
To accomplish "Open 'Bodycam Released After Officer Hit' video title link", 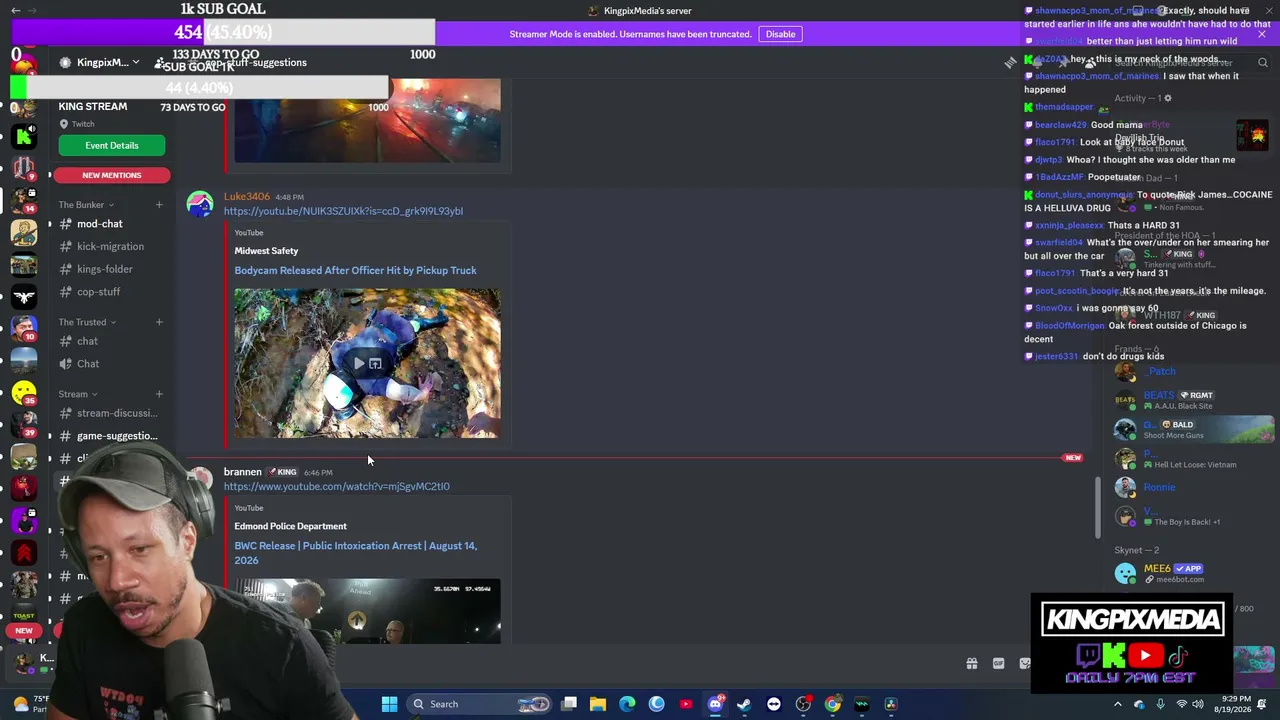I will pos(355,270).
